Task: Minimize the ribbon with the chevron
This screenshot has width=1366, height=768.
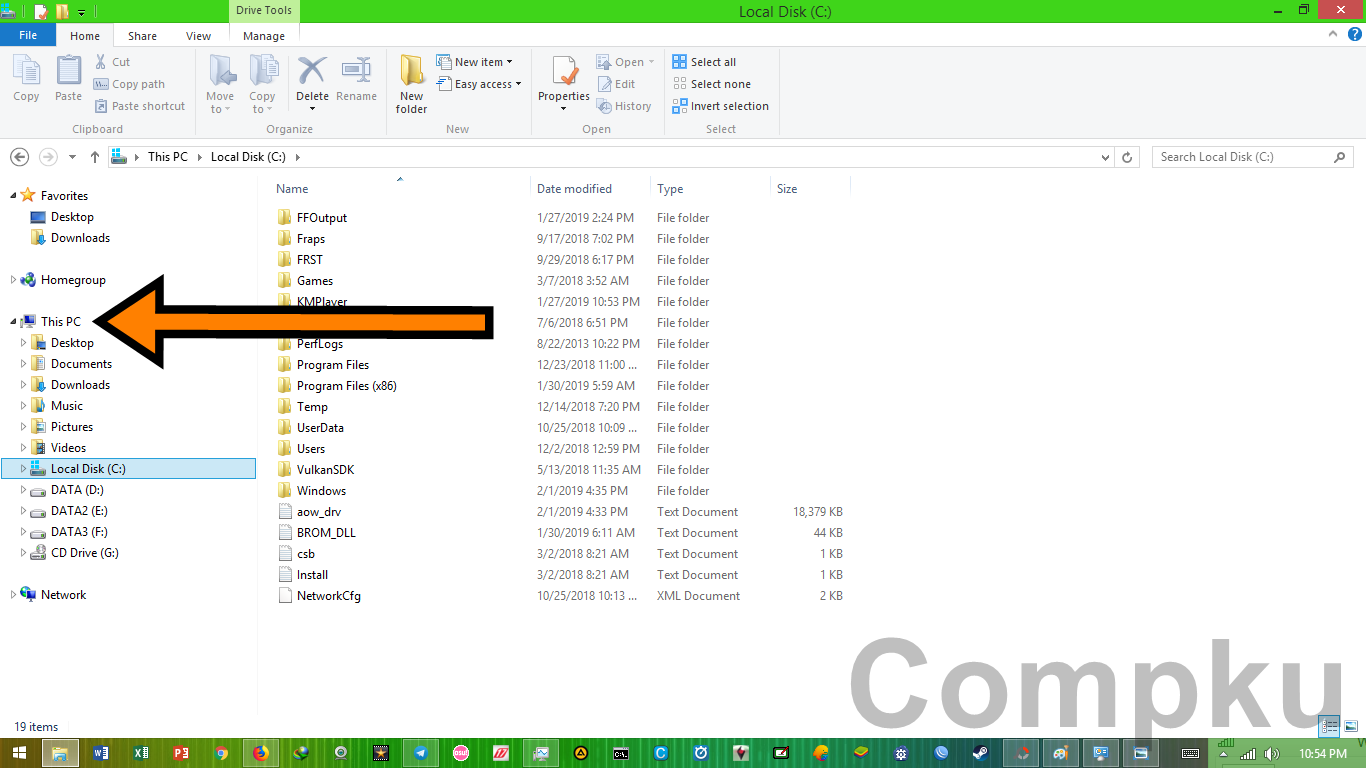Action: coord(1333,34)
